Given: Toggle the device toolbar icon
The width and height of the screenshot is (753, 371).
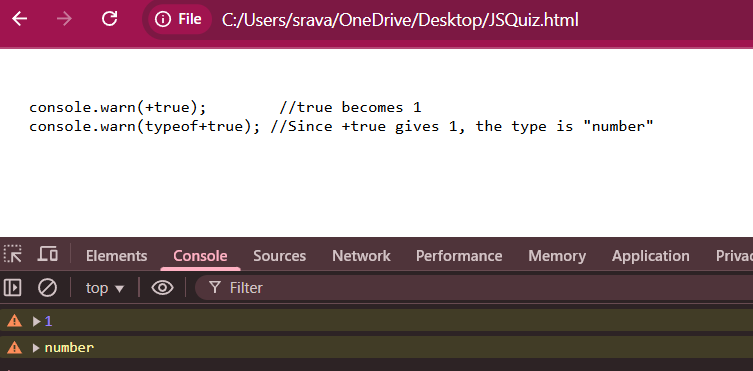Looking at the screenshot, I should click(x=48, y=254).
